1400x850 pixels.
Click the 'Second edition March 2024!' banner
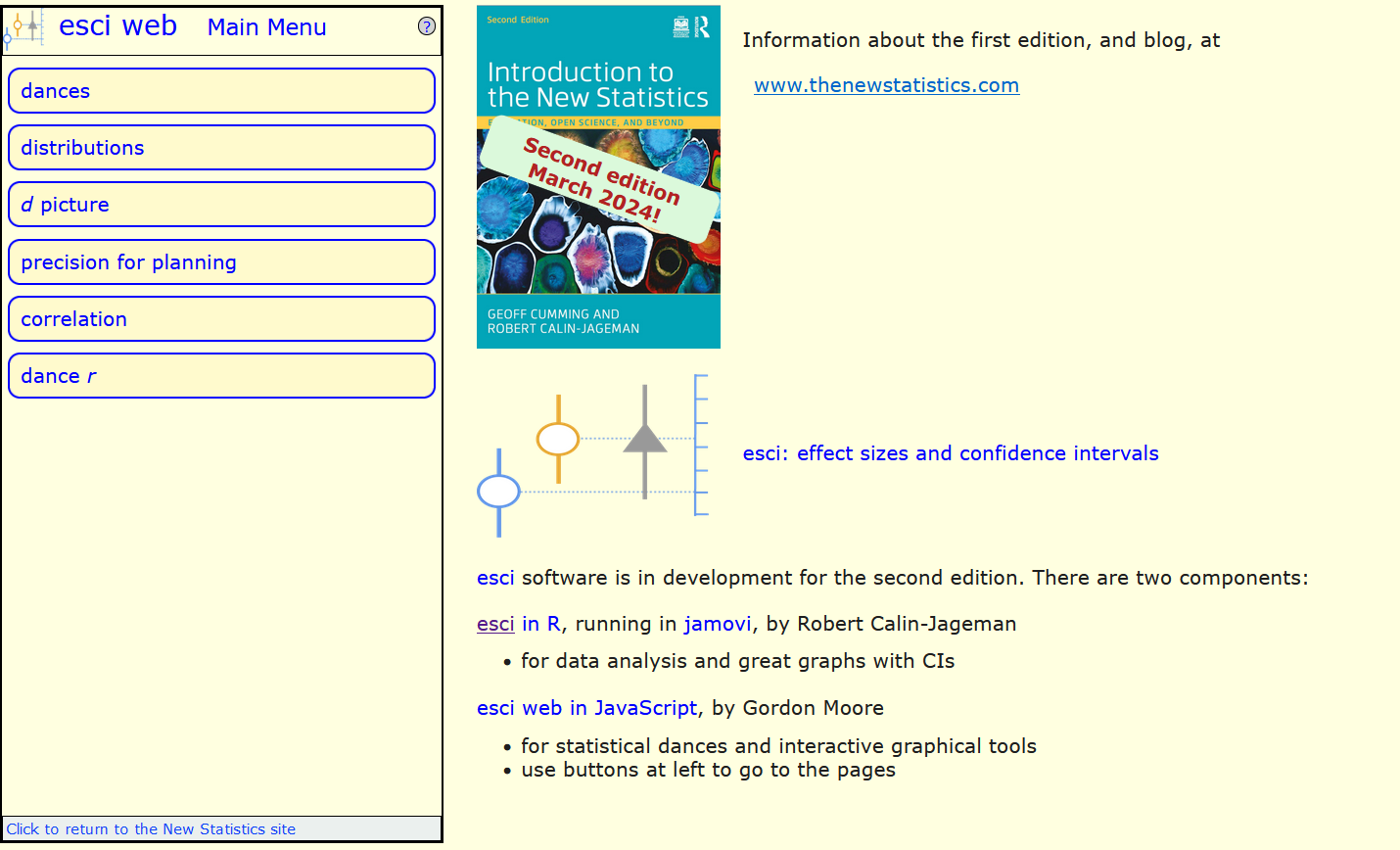(599, 179)
